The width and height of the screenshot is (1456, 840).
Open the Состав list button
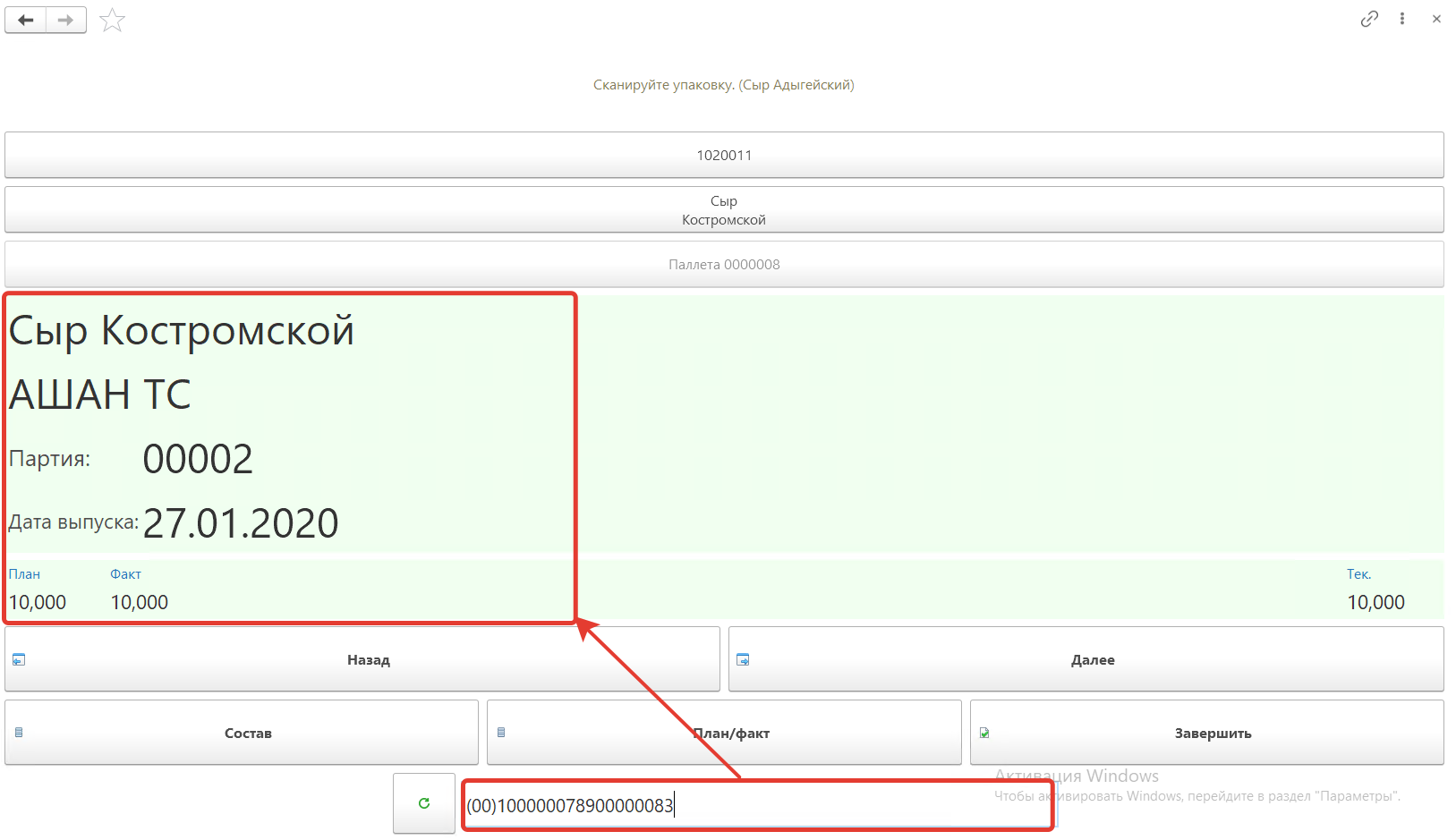(x=242, y=733)
